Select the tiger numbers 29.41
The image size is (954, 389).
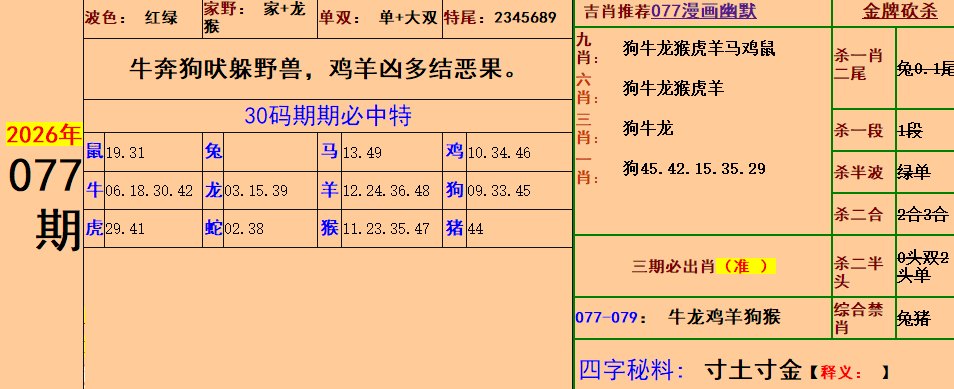click(x=125, y=230)
